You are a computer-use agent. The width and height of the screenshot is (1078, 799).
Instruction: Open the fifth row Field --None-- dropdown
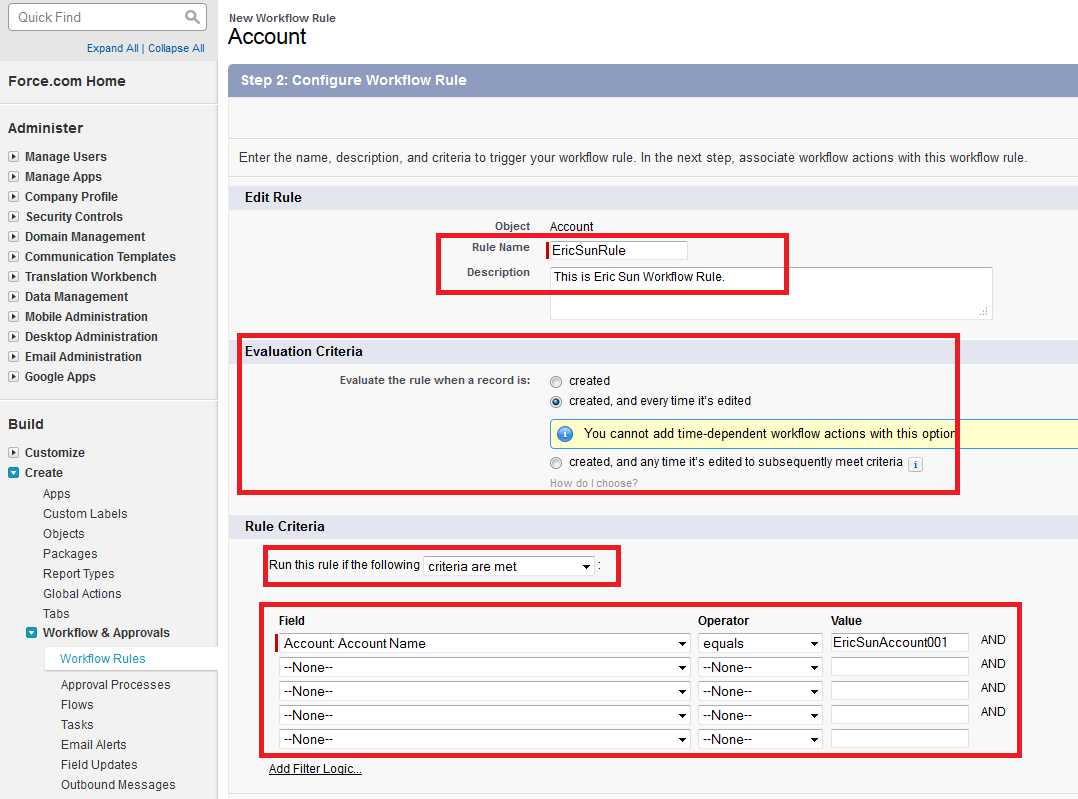tap(484, 740)
